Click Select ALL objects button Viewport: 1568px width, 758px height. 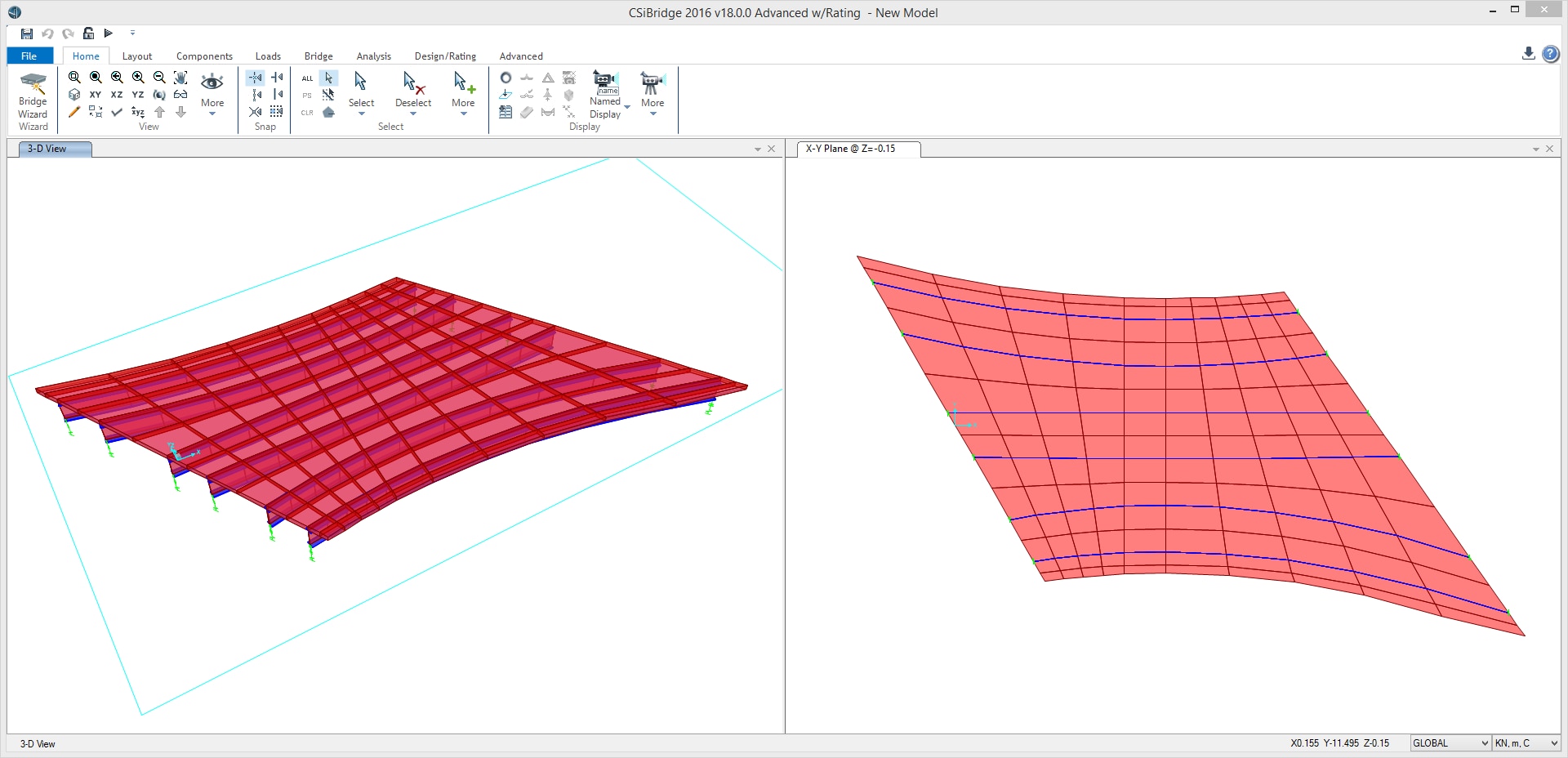(307, 78)
